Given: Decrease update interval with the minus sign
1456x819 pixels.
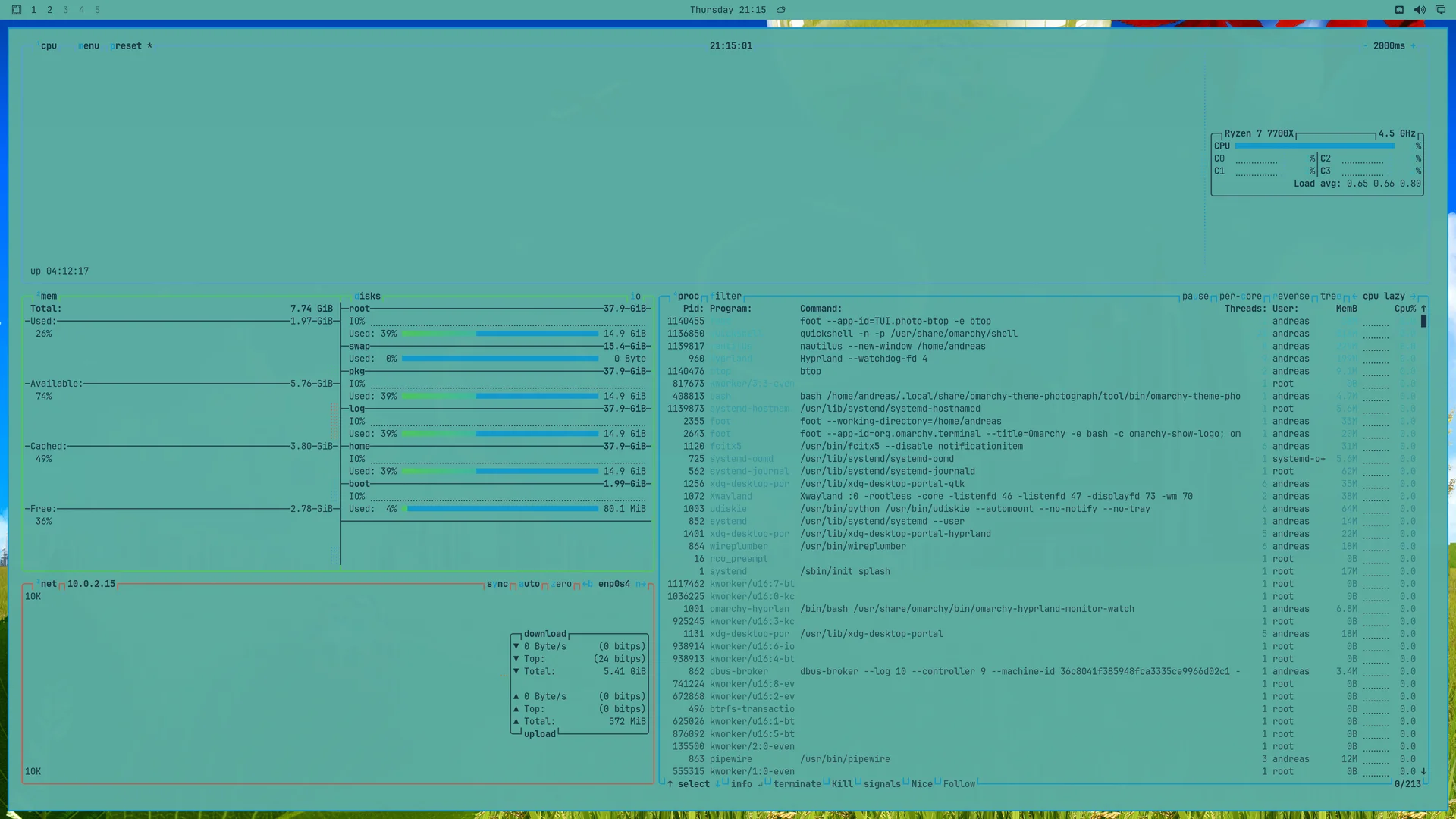Looking at the screenshot, I should (x=1365, y=46).
